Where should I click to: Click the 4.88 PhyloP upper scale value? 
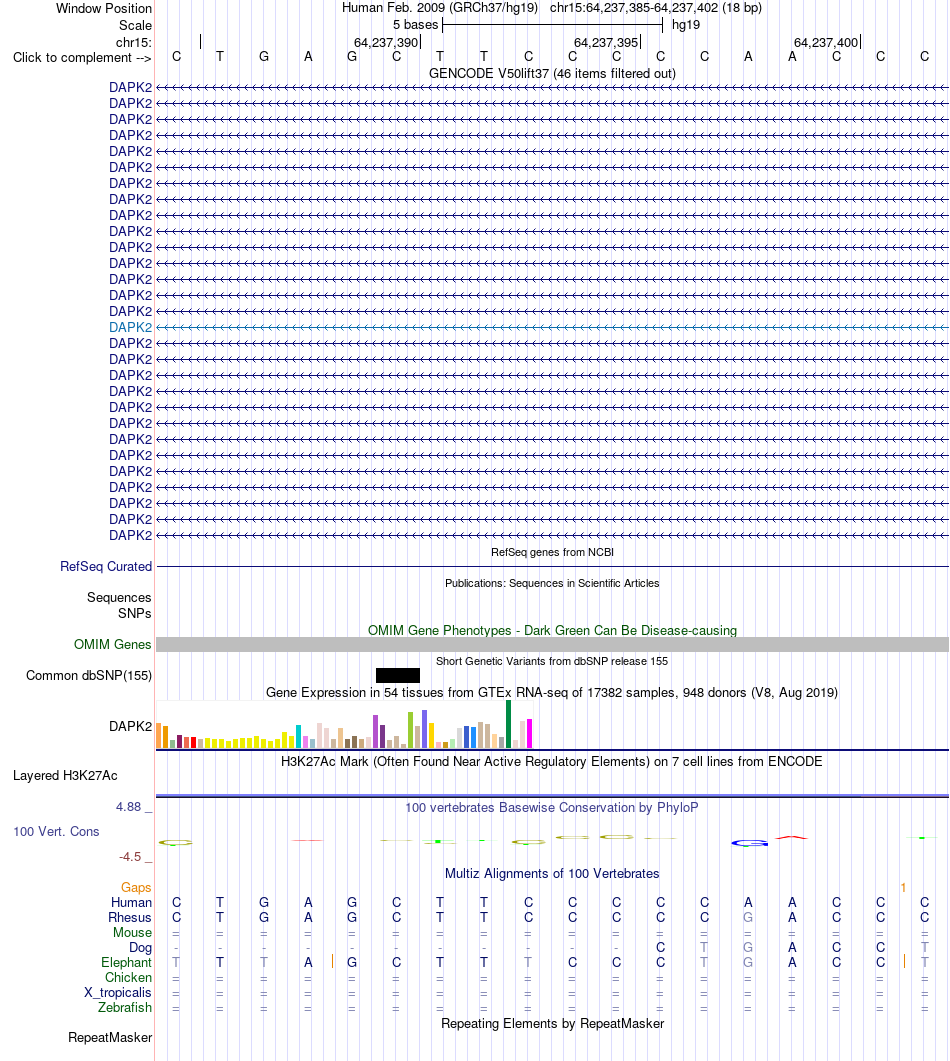(129, 807)
